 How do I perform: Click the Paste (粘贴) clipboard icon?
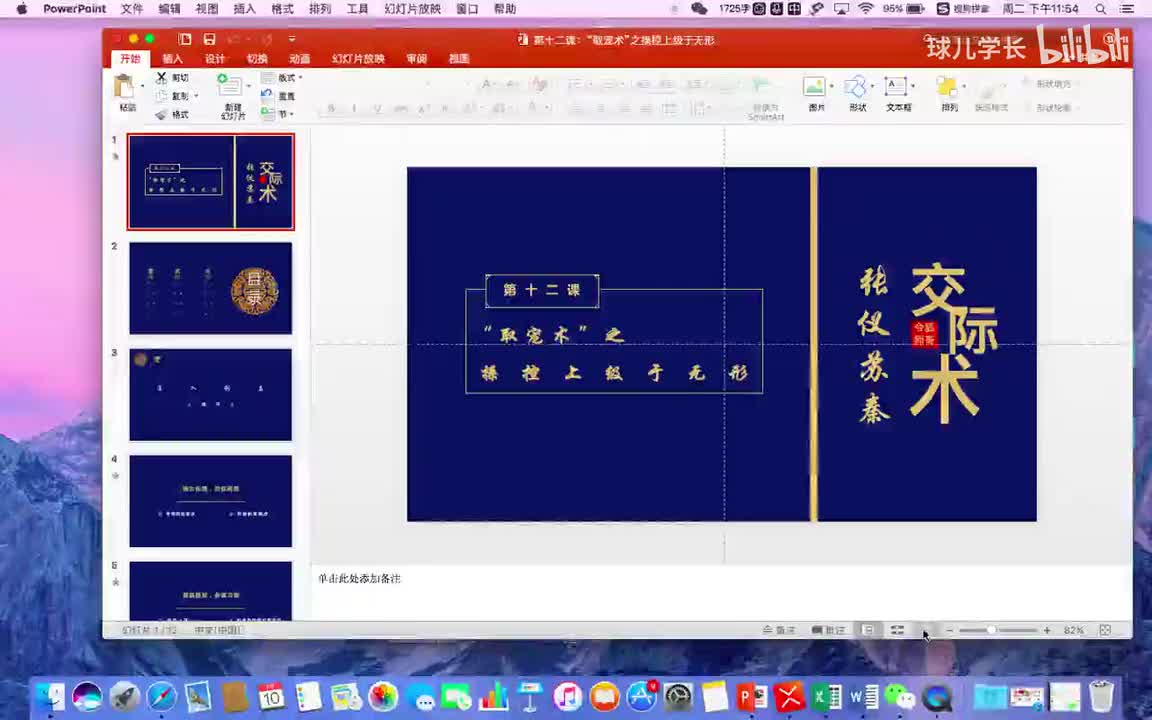[125, 87]
